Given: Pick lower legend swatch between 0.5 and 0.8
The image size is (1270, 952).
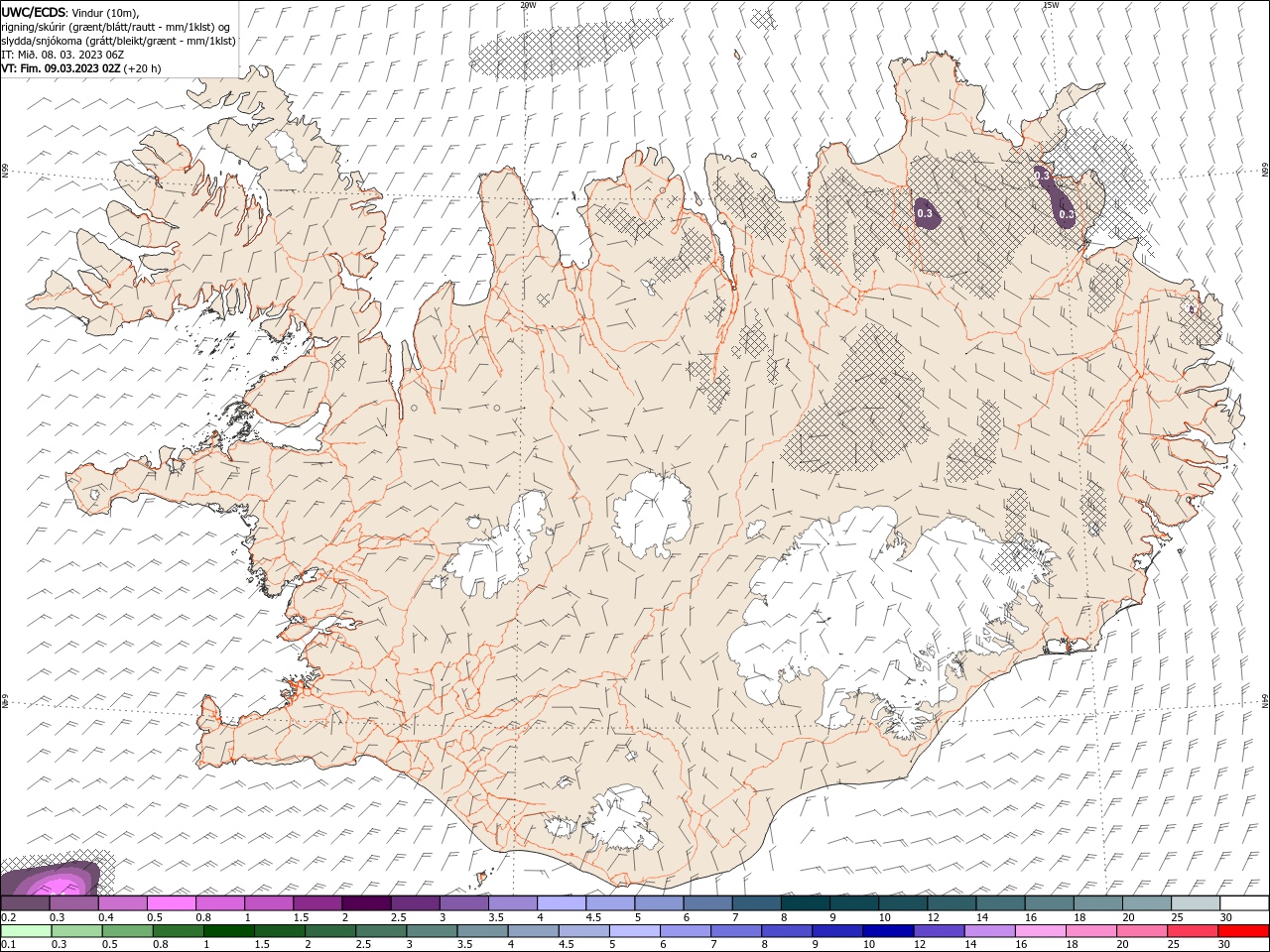Looking at the screenshot, I should pos(128,931).
